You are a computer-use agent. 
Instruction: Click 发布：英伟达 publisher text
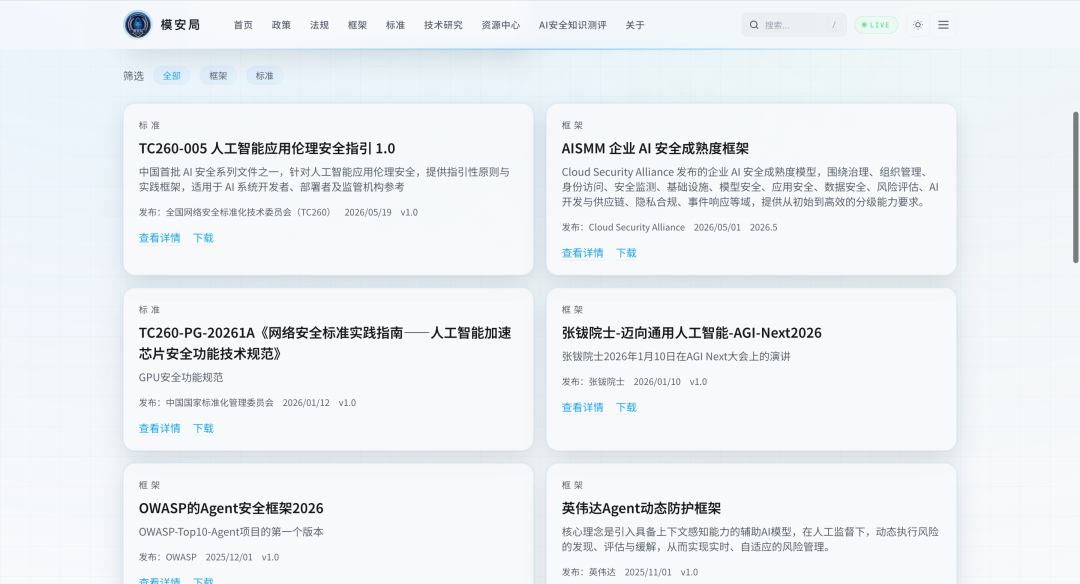point(588,572)
